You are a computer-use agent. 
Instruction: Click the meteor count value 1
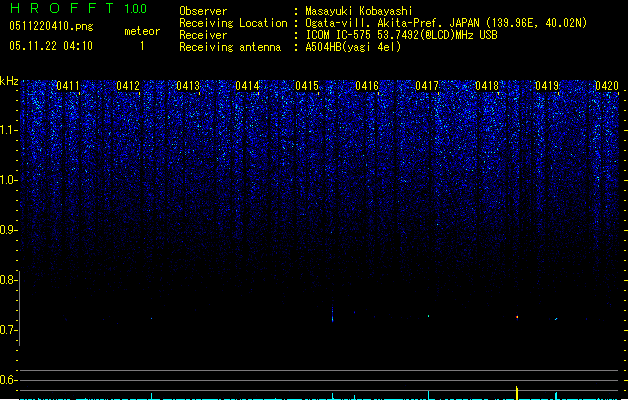click(x=142, y=46)
